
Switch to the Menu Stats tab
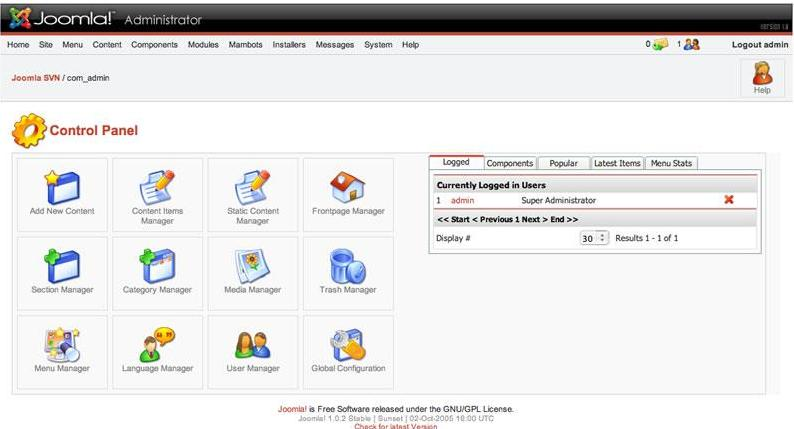671,163
